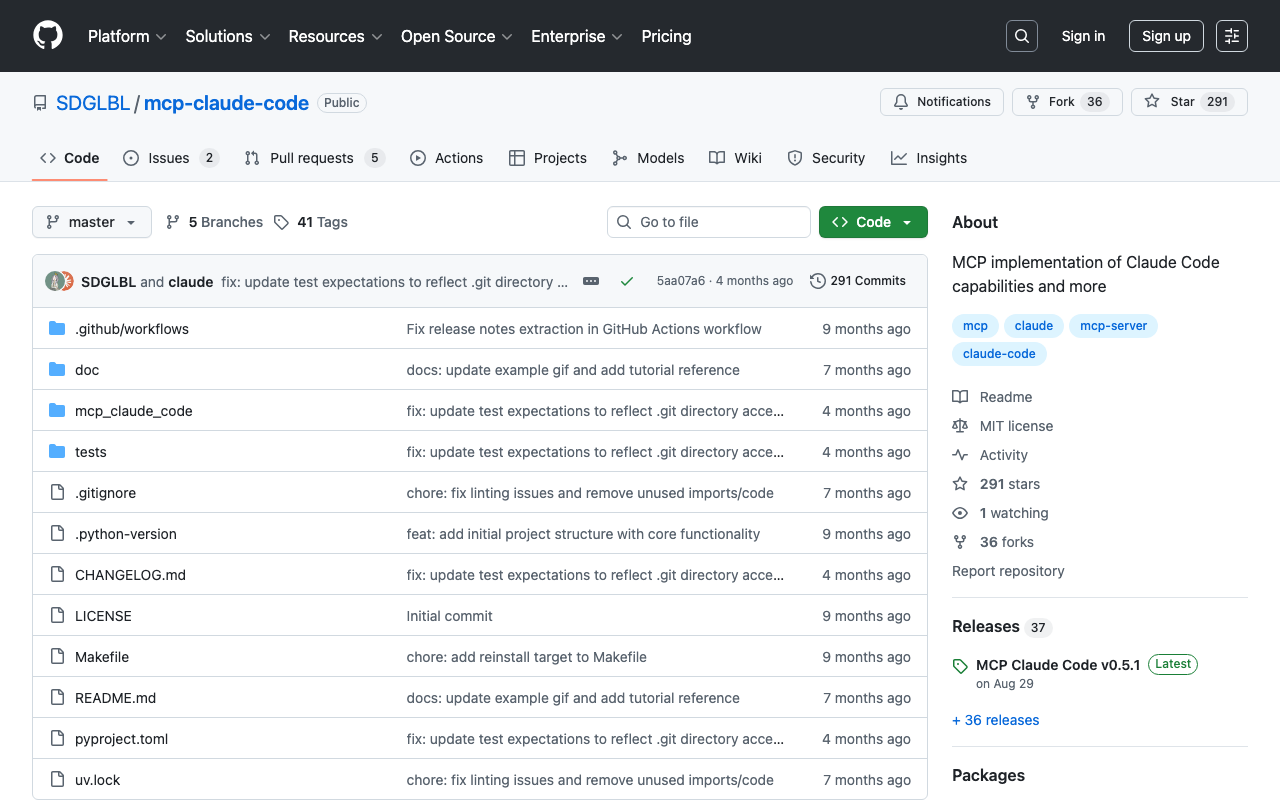Screen dimensions: 1280x800
Task: Switch to the Pull requests tab
Action: [313, 158]
